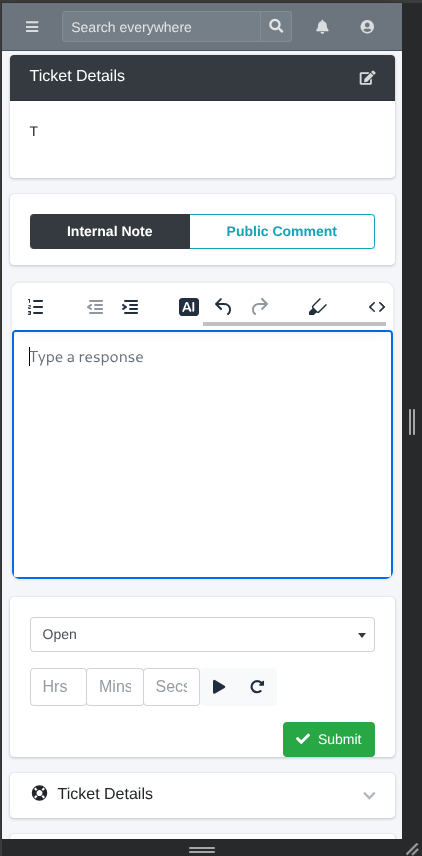Click the bottom horizontal resize handle
Screen dimensions: 422x856
202,850
